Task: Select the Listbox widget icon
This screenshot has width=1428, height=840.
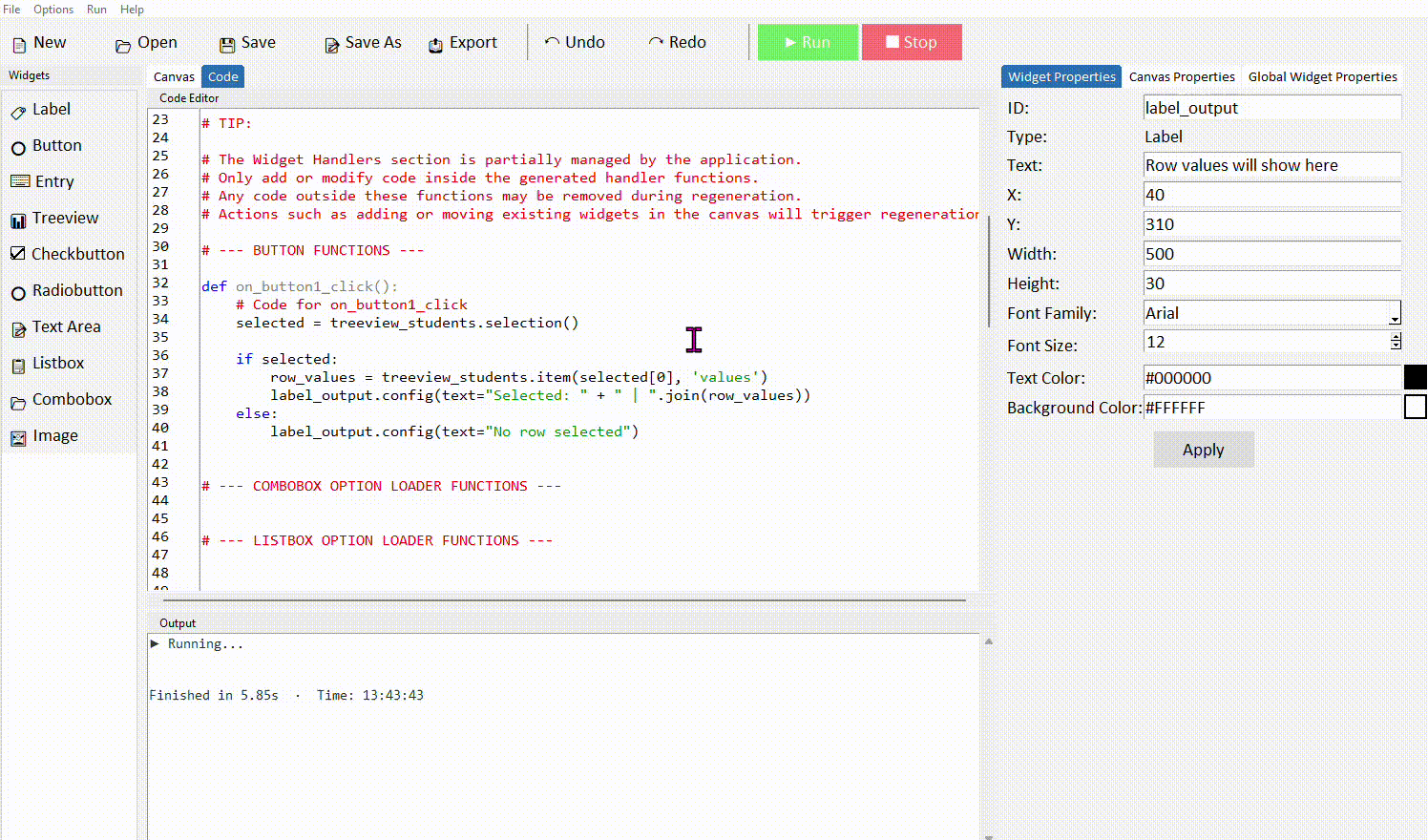Action: 18,366
